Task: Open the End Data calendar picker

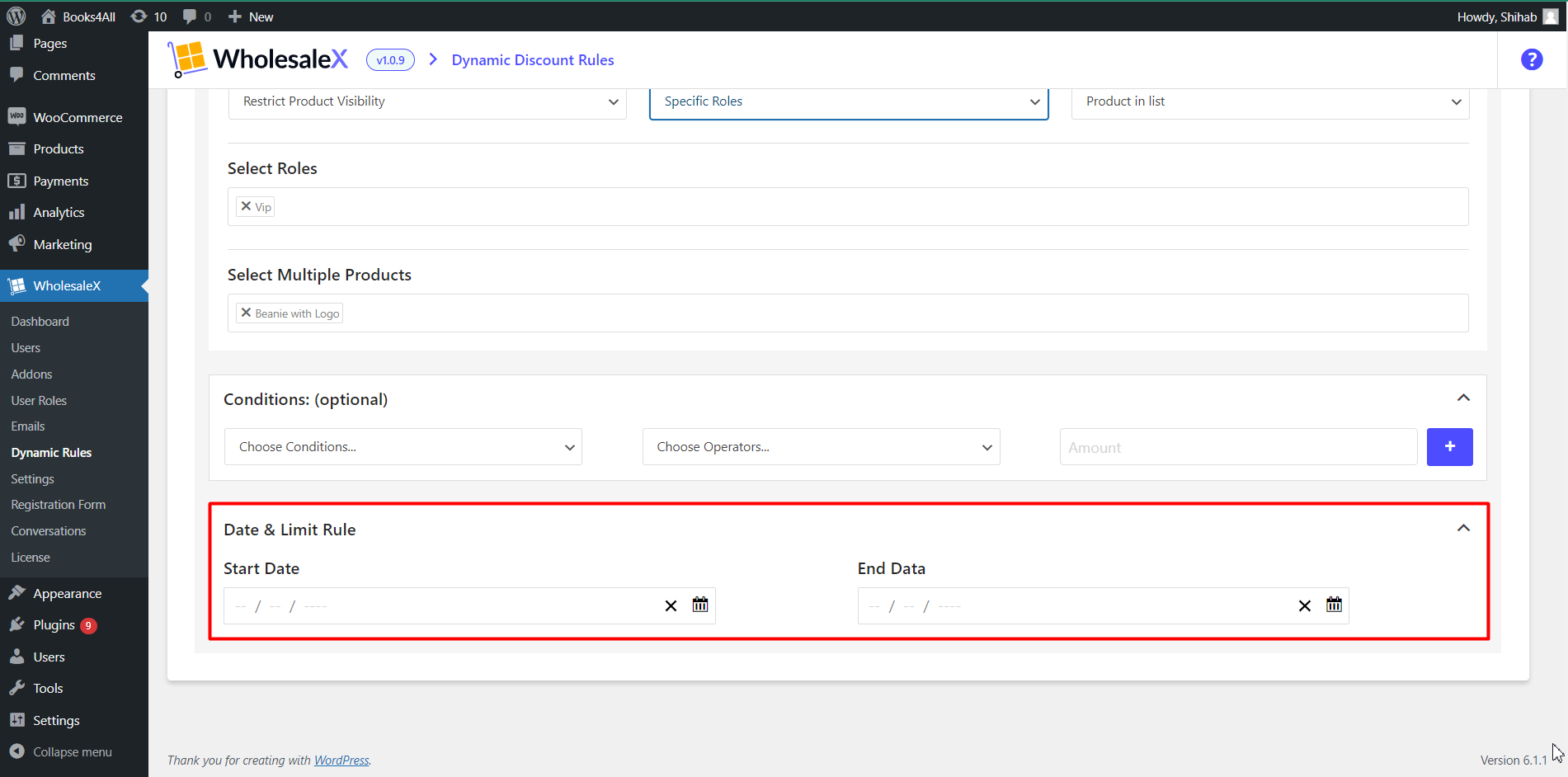Action: 1334,605
